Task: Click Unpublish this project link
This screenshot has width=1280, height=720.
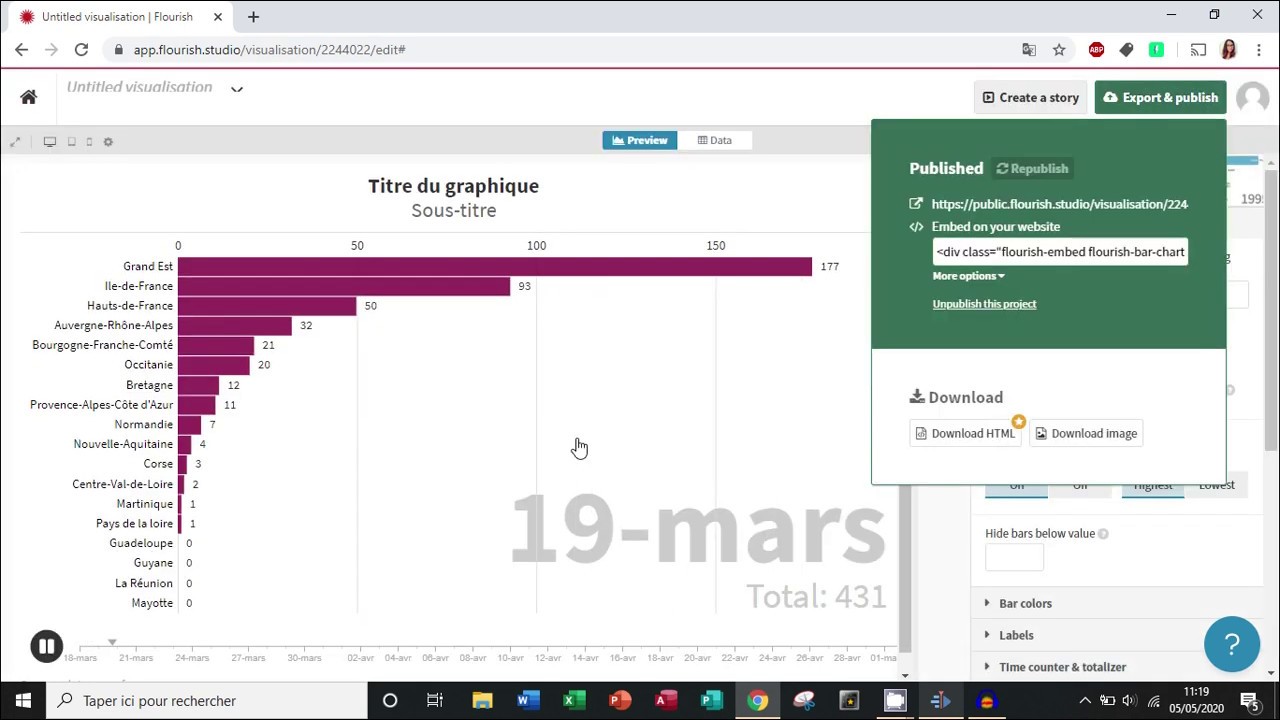Action: [984, 304]
